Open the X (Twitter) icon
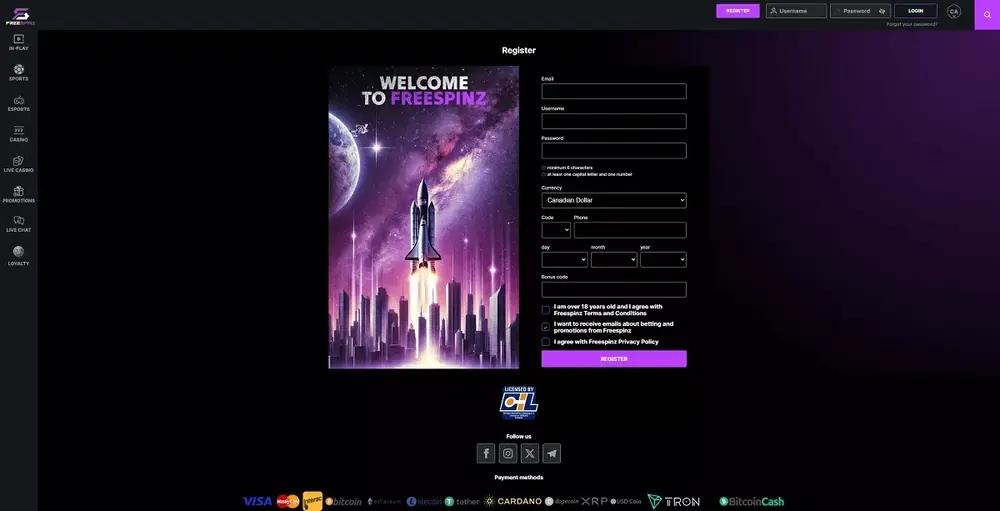Image resolution: width=1000 pixels, height=511 pixels. point(530,454)
